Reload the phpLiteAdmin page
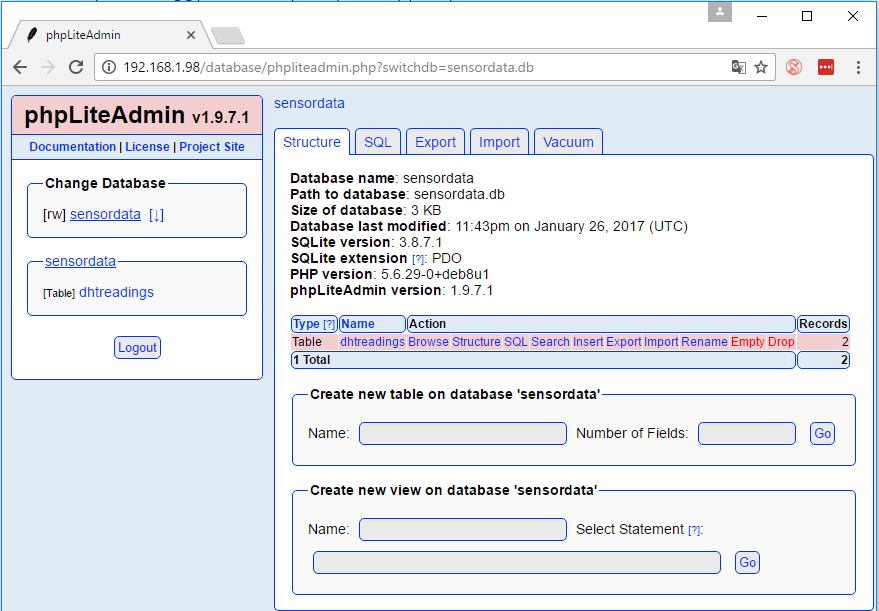879x611 pixels. 75,67
